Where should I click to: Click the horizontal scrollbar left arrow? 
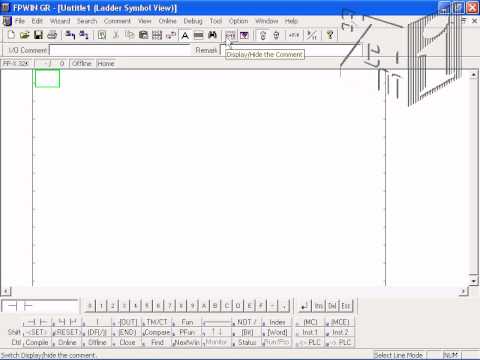(6, 292)
